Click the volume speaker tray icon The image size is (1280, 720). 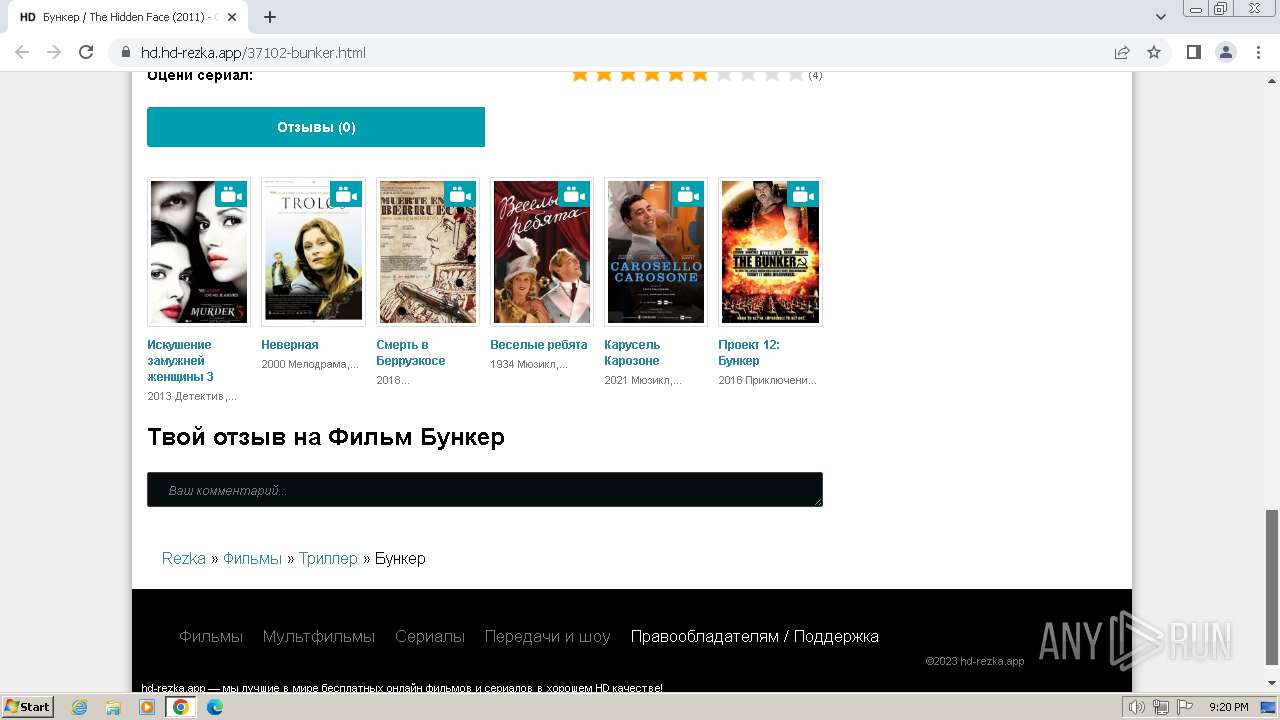(1137, 707)
